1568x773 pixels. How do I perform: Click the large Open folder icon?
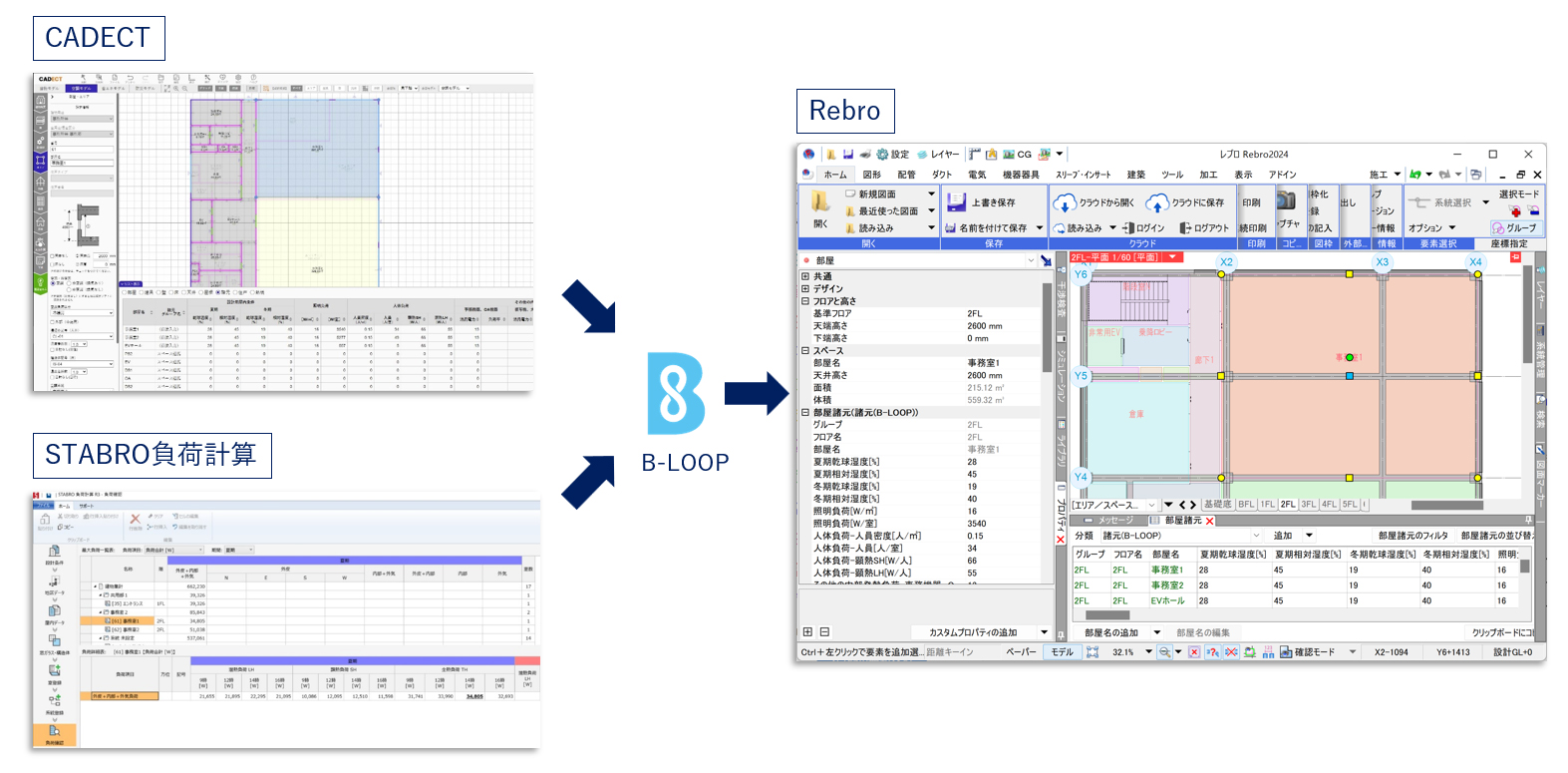pos(820,202)
